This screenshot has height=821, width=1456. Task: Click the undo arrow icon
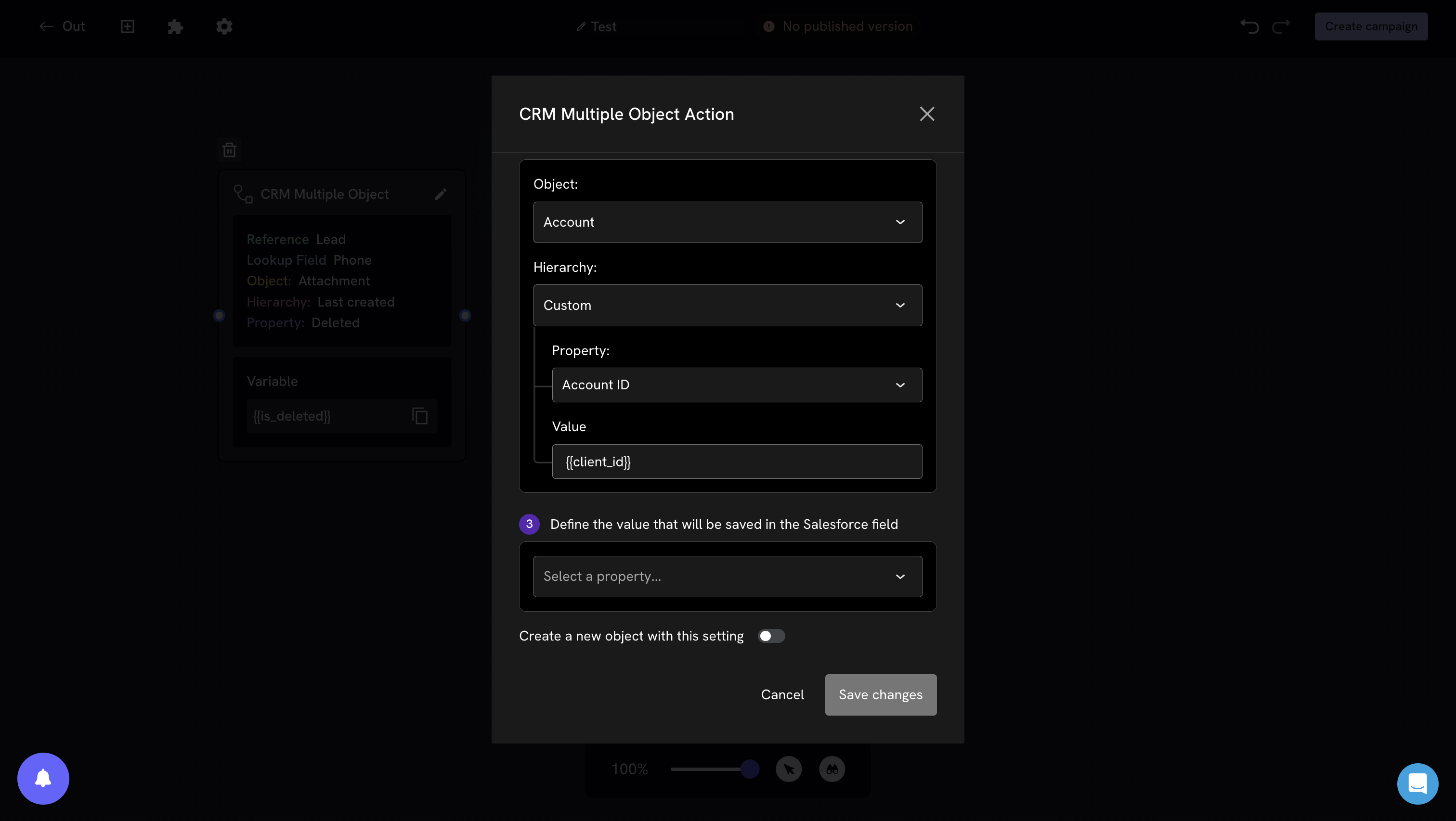[x=1249, y=26]
